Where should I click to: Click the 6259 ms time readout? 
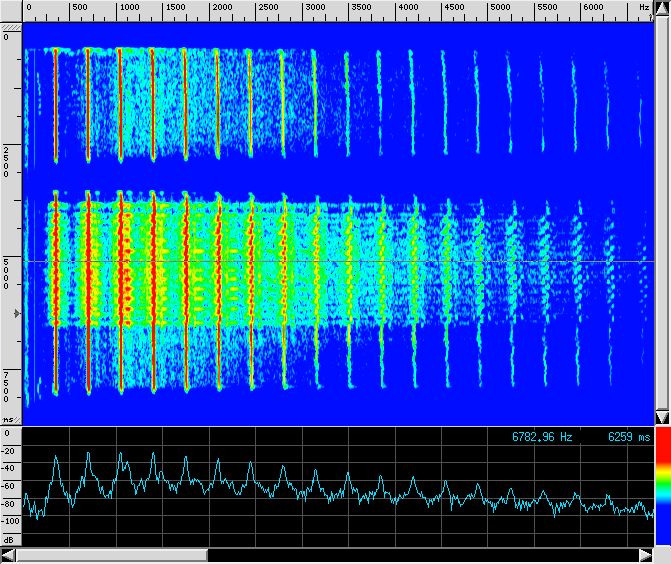tap(629, 437)
